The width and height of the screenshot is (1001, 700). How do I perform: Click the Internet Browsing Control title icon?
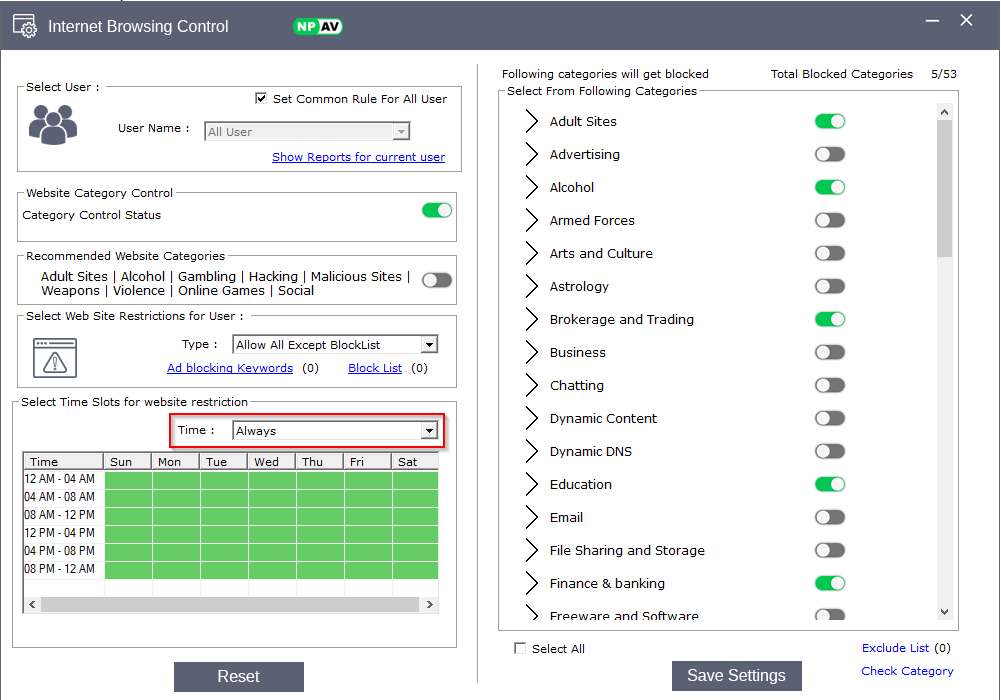25,26
